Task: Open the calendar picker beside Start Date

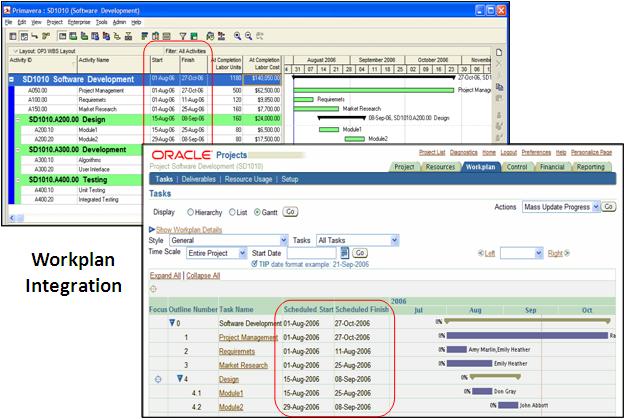Action: (x=345, y=253)
